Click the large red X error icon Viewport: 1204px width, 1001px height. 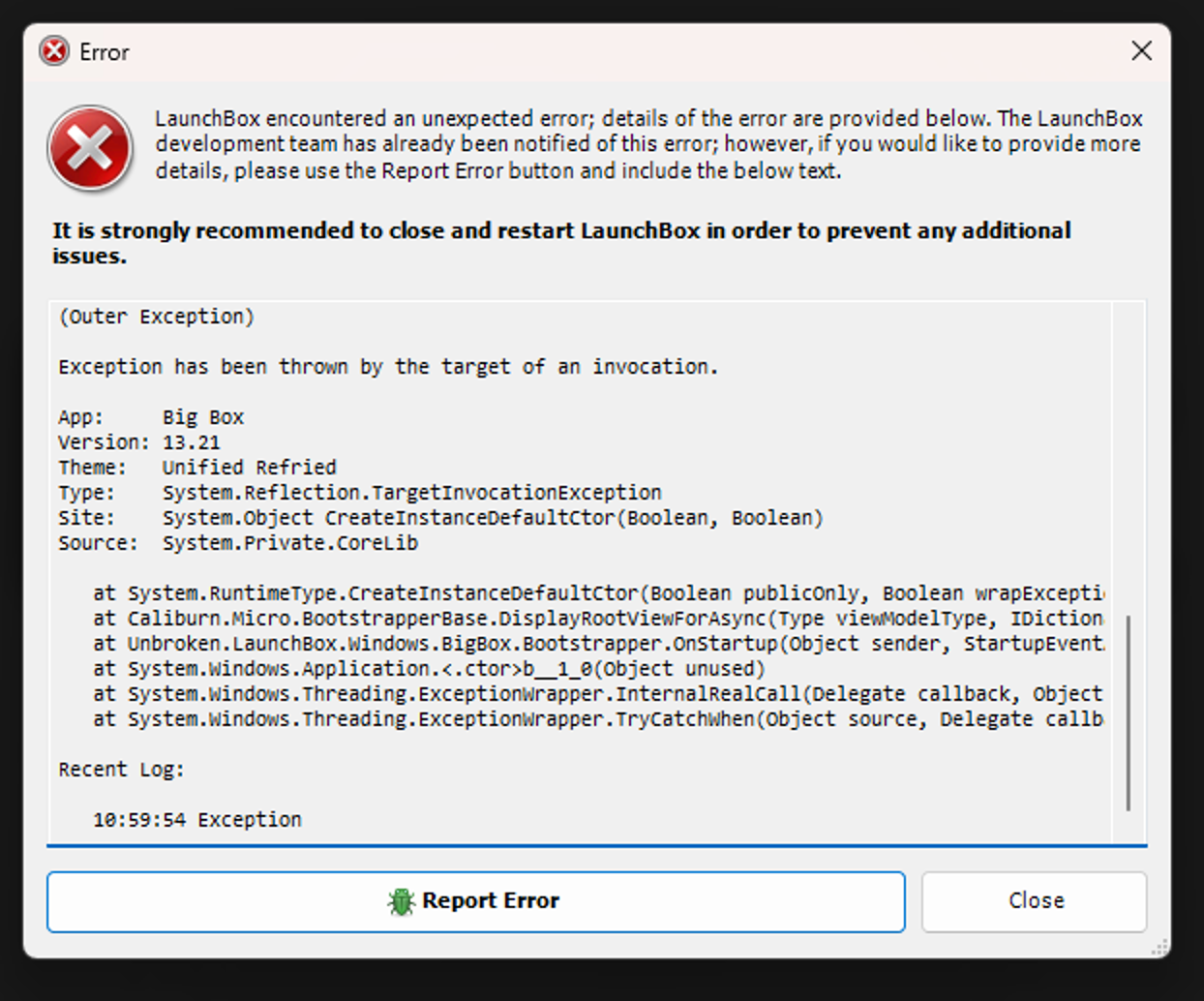pos(90,149)
